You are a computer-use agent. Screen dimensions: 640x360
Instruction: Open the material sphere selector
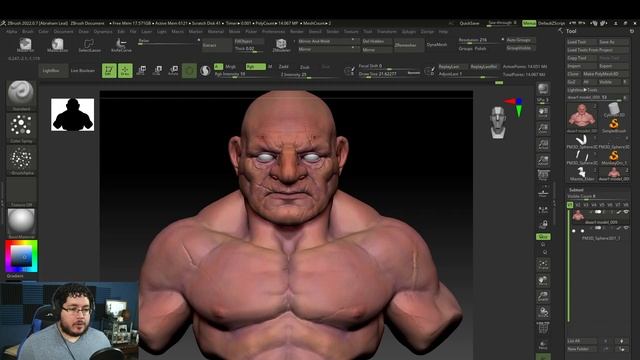coord(21,222)
